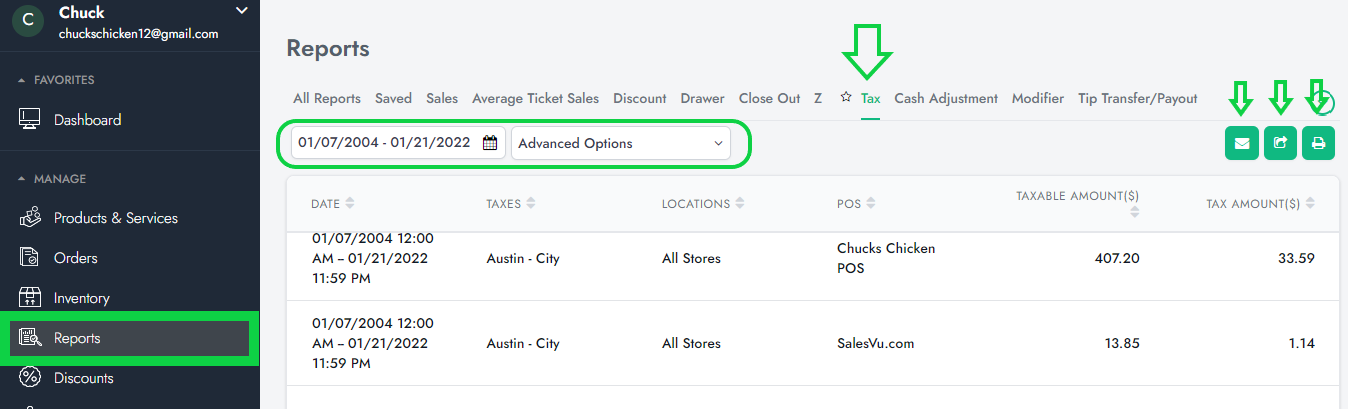Switch to the Cash Adjustment tab
Image resolution: width=1348 pixels, height=409 pixels.
point(945,98)
